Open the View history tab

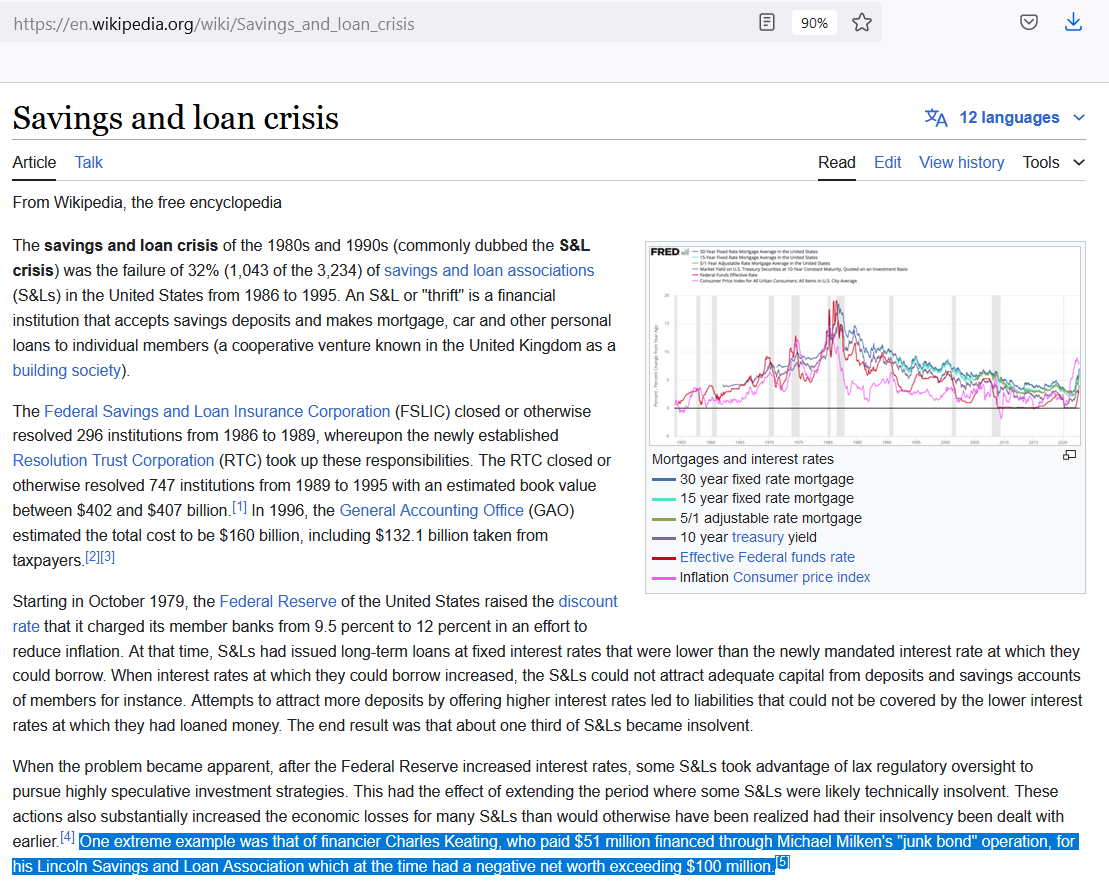(x=961, y=163)
